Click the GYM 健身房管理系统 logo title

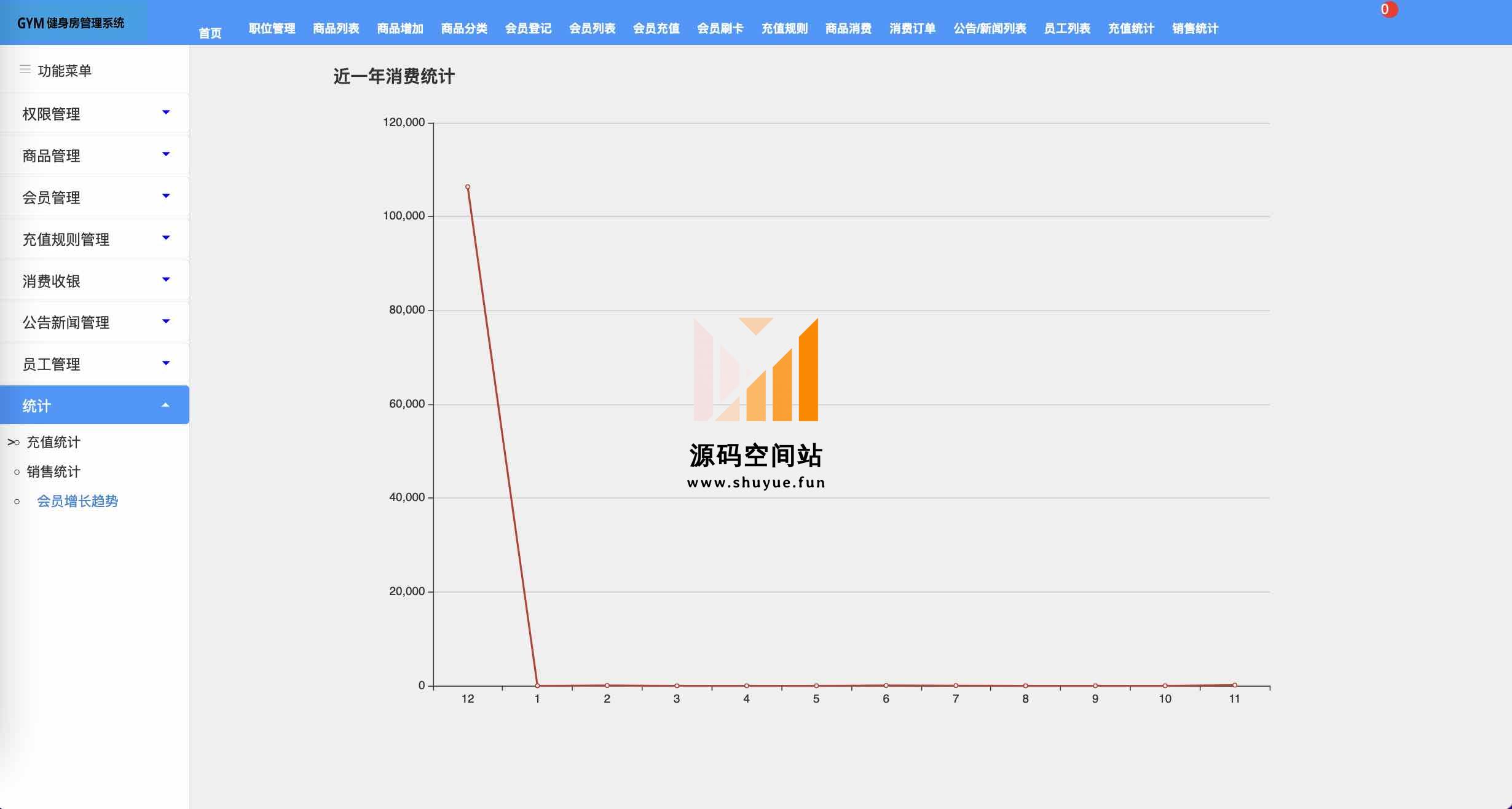tap(71, 23)
